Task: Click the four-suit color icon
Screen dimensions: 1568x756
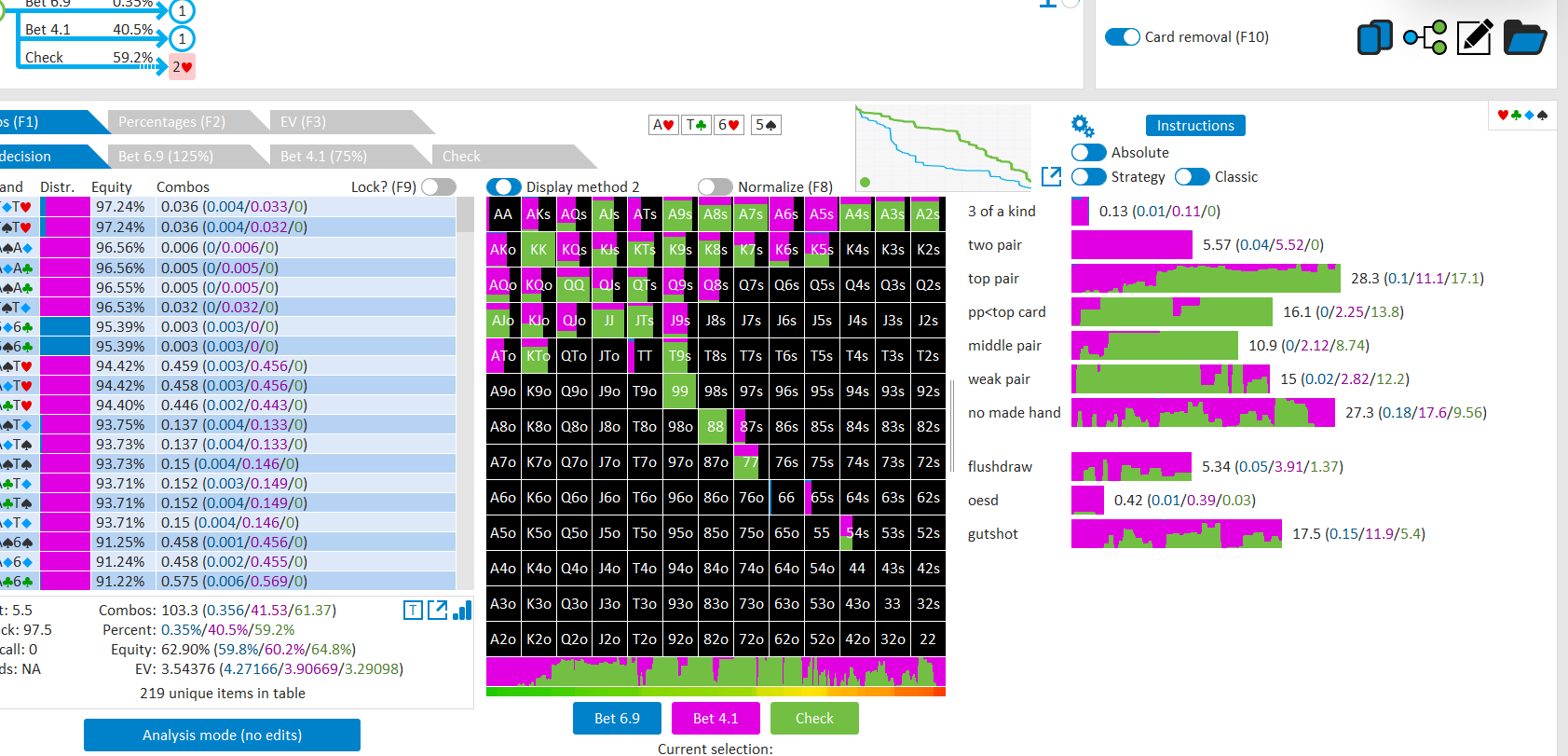Action: coord(1522,115)
